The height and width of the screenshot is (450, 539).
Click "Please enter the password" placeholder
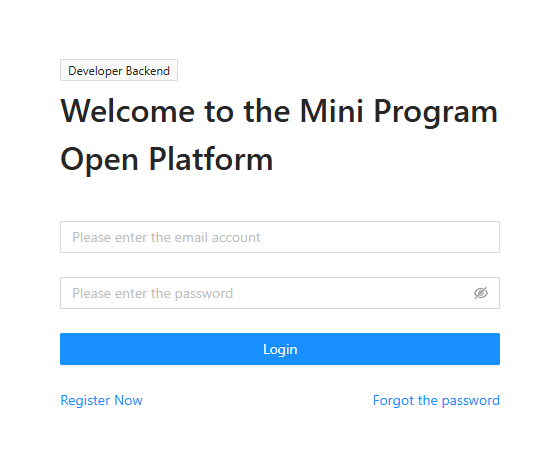coord(152,294)
